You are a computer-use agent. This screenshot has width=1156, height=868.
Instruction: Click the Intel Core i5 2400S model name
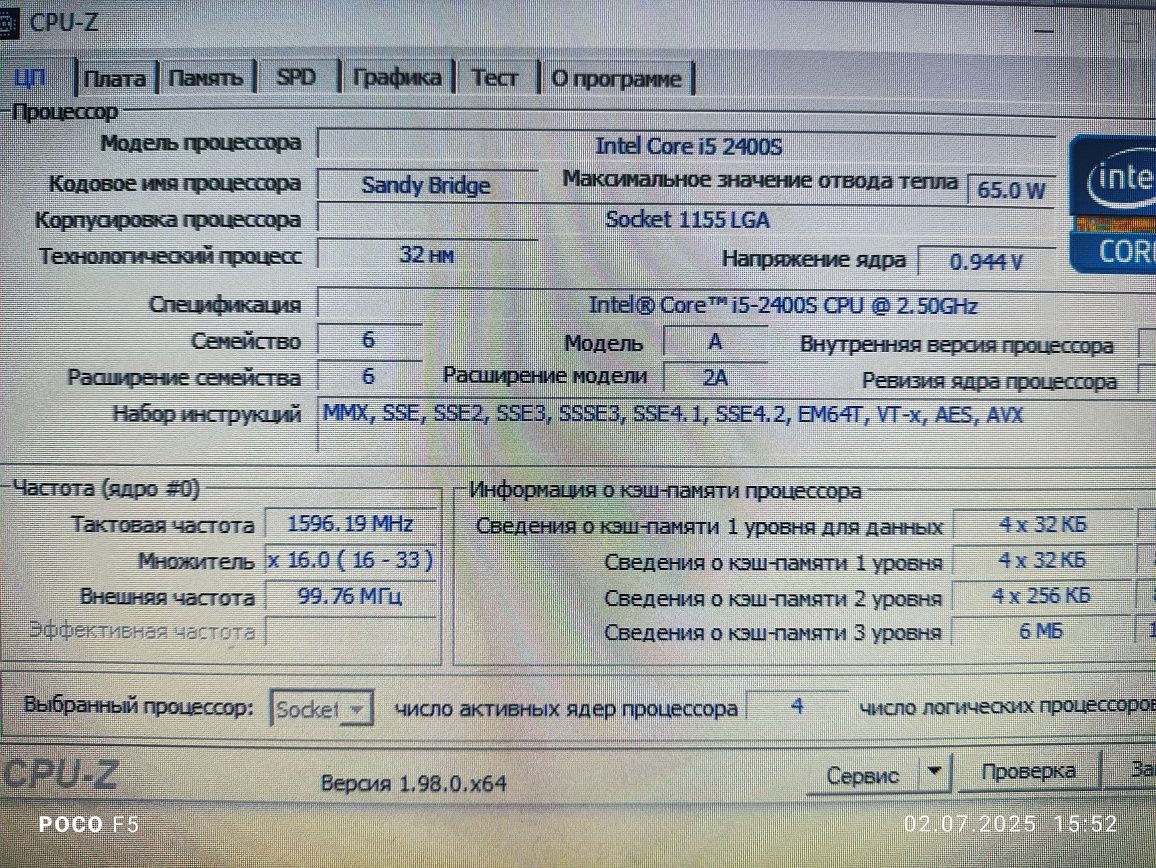click(688, 146)
